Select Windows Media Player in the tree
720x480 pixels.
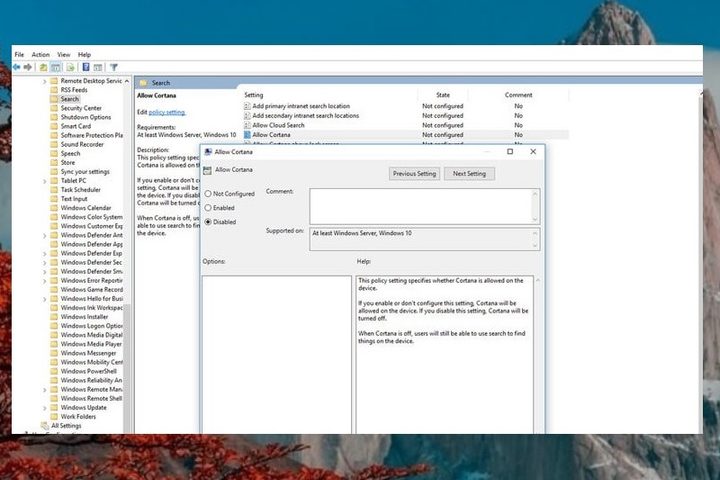[x=91, y=344]
